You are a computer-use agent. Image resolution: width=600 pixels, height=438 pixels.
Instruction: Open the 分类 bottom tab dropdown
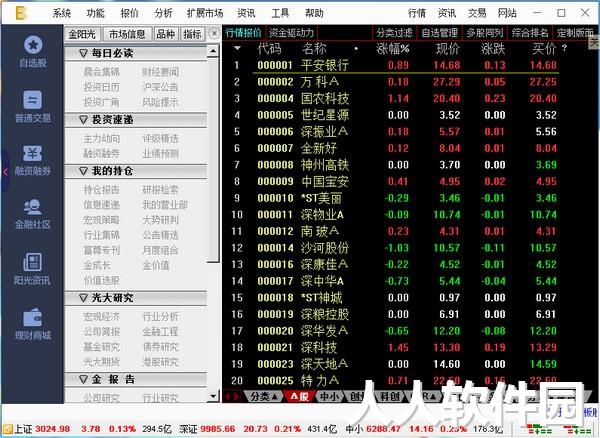click(264, 397)
